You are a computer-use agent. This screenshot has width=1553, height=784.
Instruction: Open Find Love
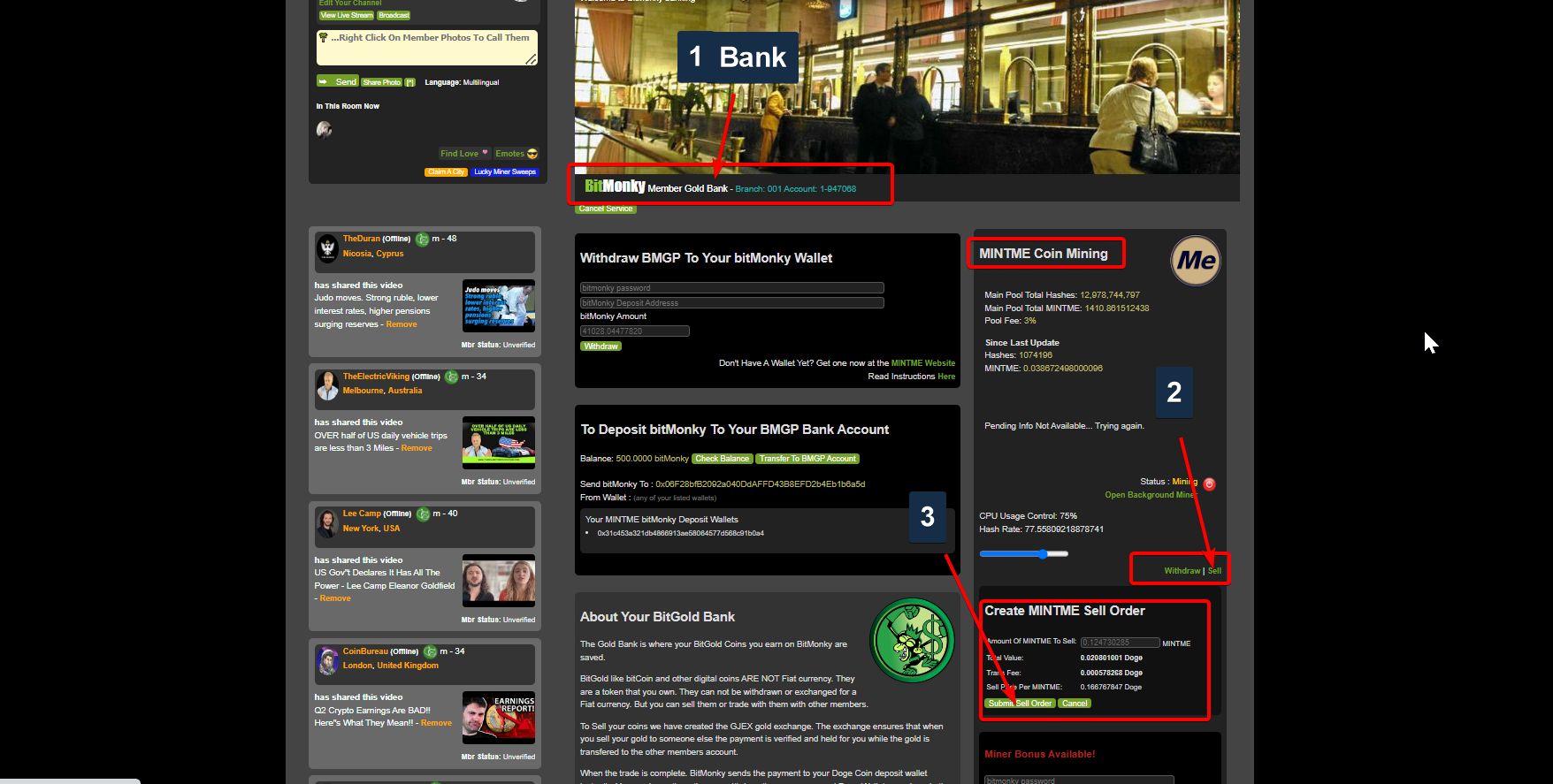pos(464,154)
